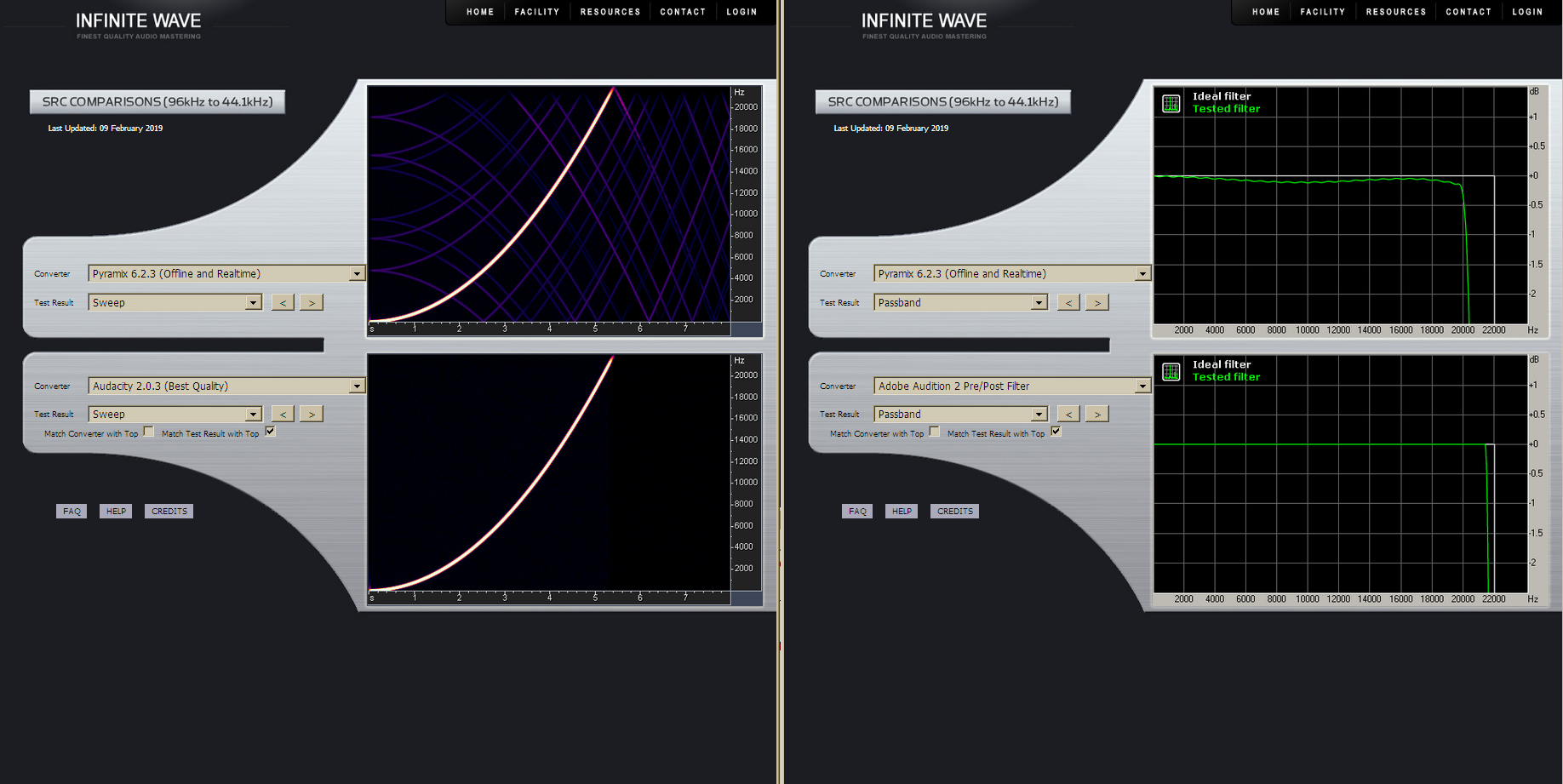This screenshot has width=1563, height=784.
Task: Click 'Ideal filter' legend in bottom graph
Action: pos(1222,364)
